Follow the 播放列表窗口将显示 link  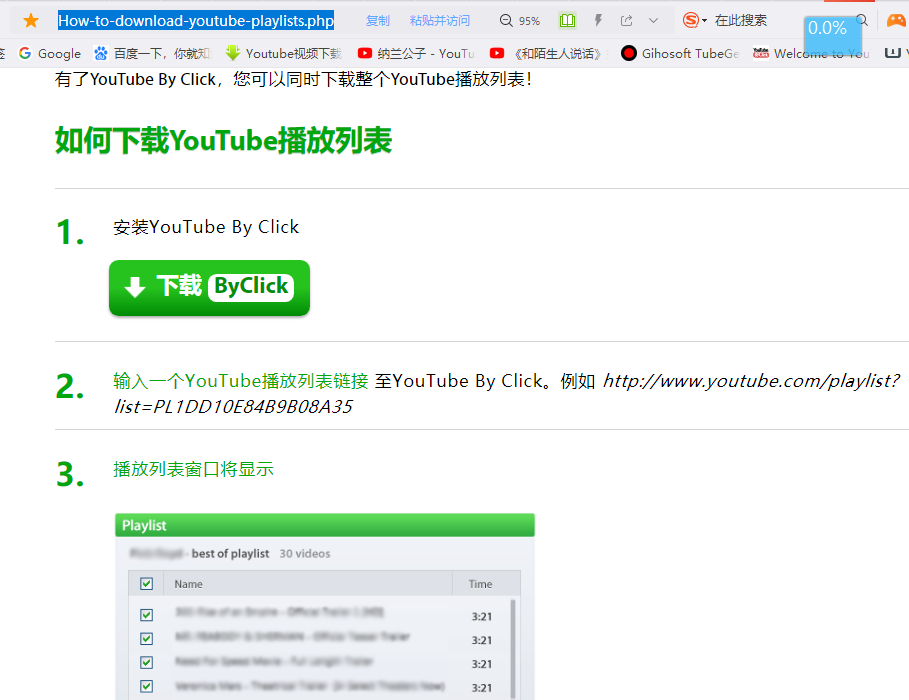click(193, 469)
